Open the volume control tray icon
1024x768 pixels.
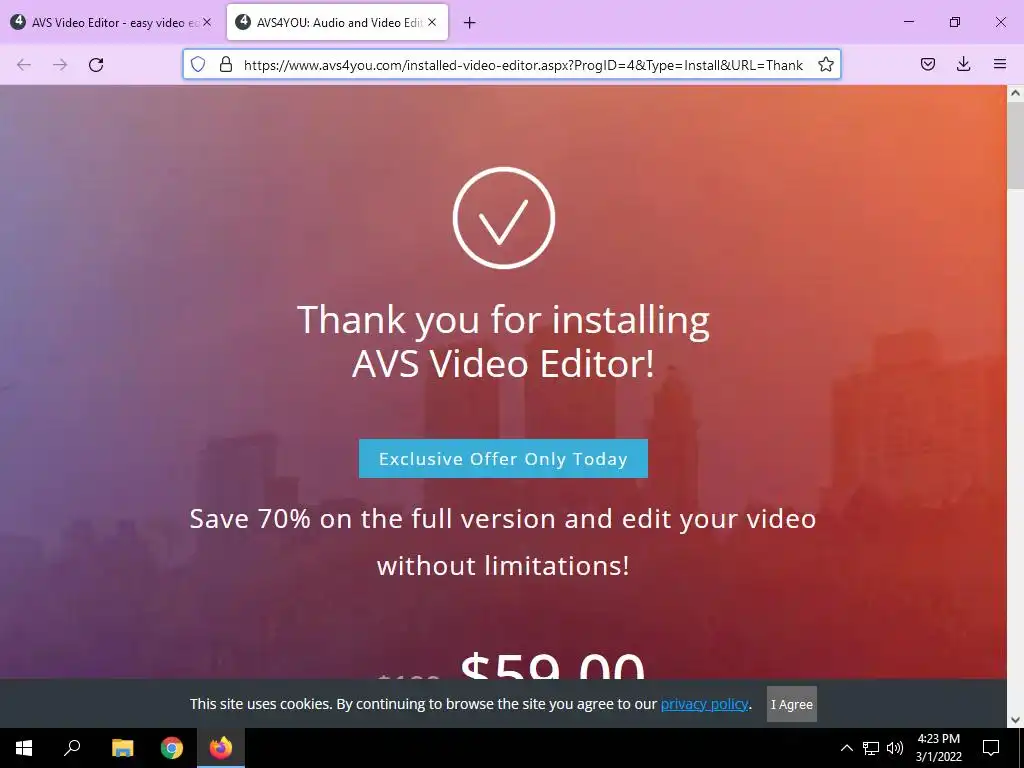click(x=895, y=748)
